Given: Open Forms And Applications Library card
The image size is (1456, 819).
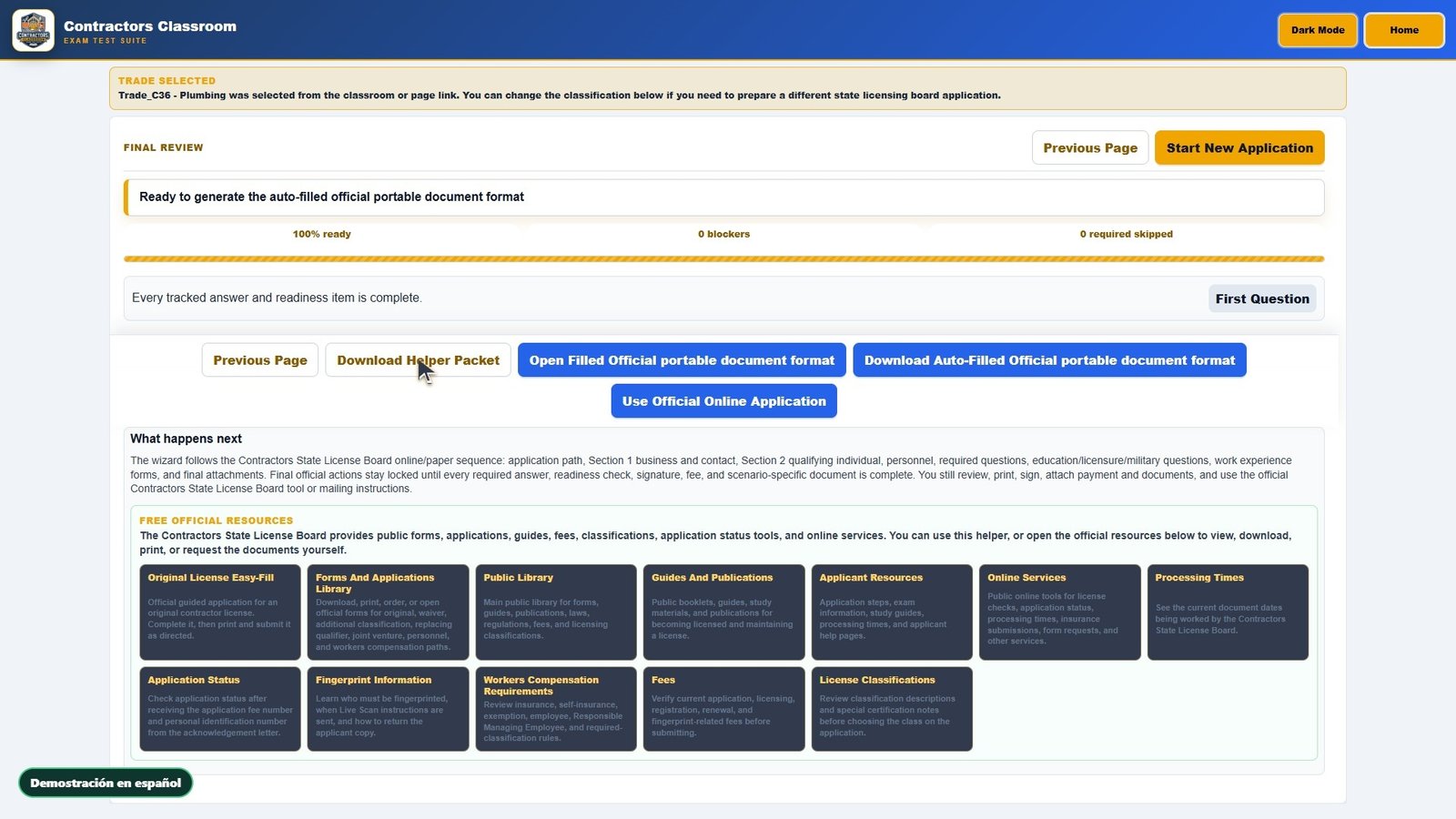Looking at the screenshot, I should tap(388, 612).
